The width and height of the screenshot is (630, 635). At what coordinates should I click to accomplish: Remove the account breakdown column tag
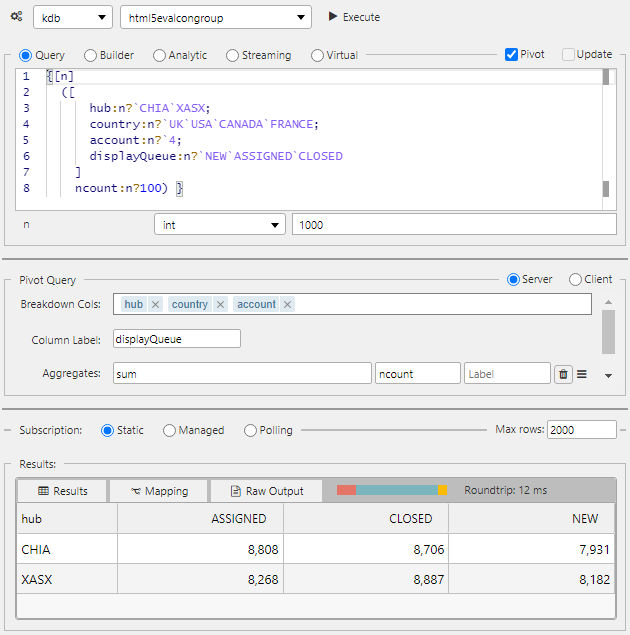[x=287, y=304]
